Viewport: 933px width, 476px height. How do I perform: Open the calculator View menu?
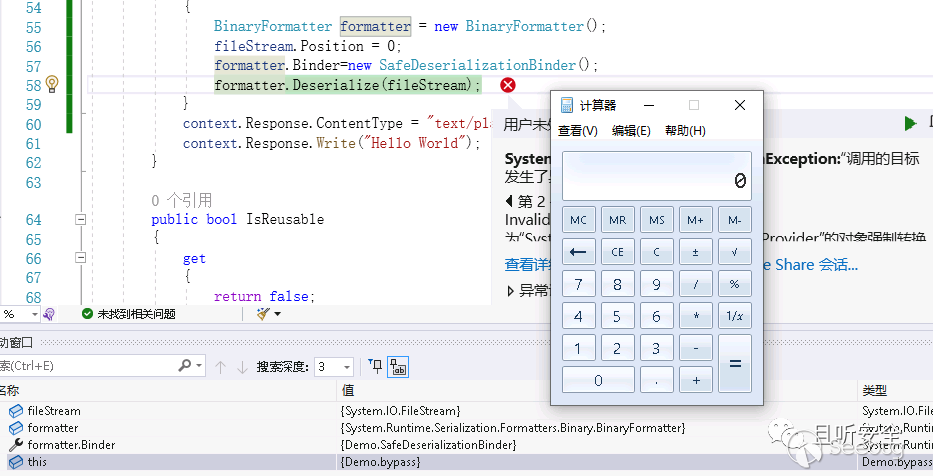tap(577, 131)
